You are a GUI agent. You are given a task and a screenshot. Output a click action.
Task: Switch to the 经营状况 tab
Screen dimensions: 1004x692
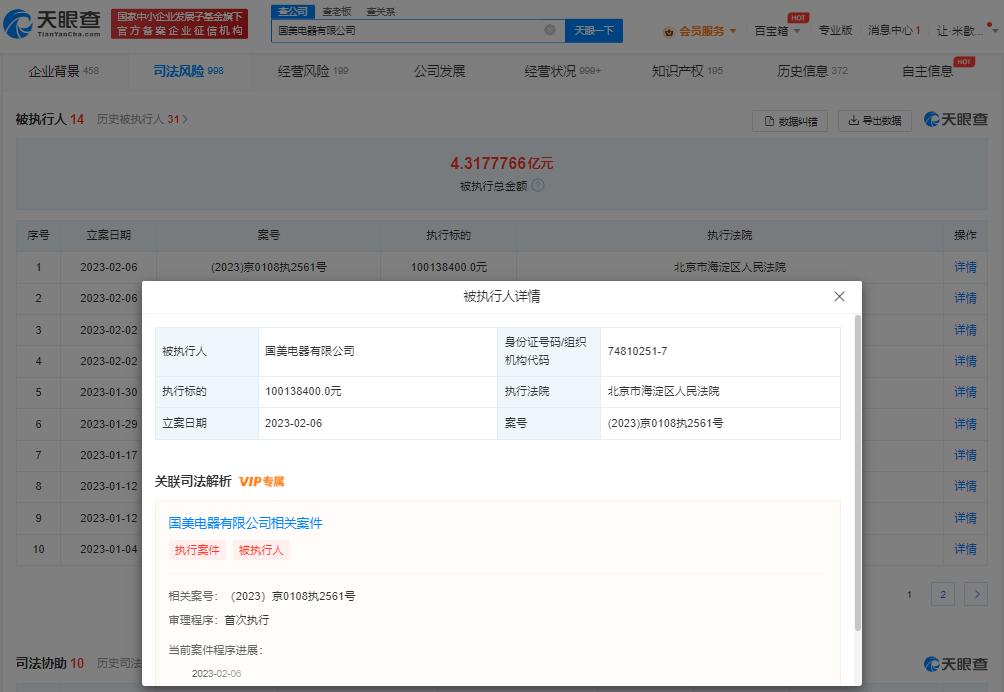click(x=562, y=71)
